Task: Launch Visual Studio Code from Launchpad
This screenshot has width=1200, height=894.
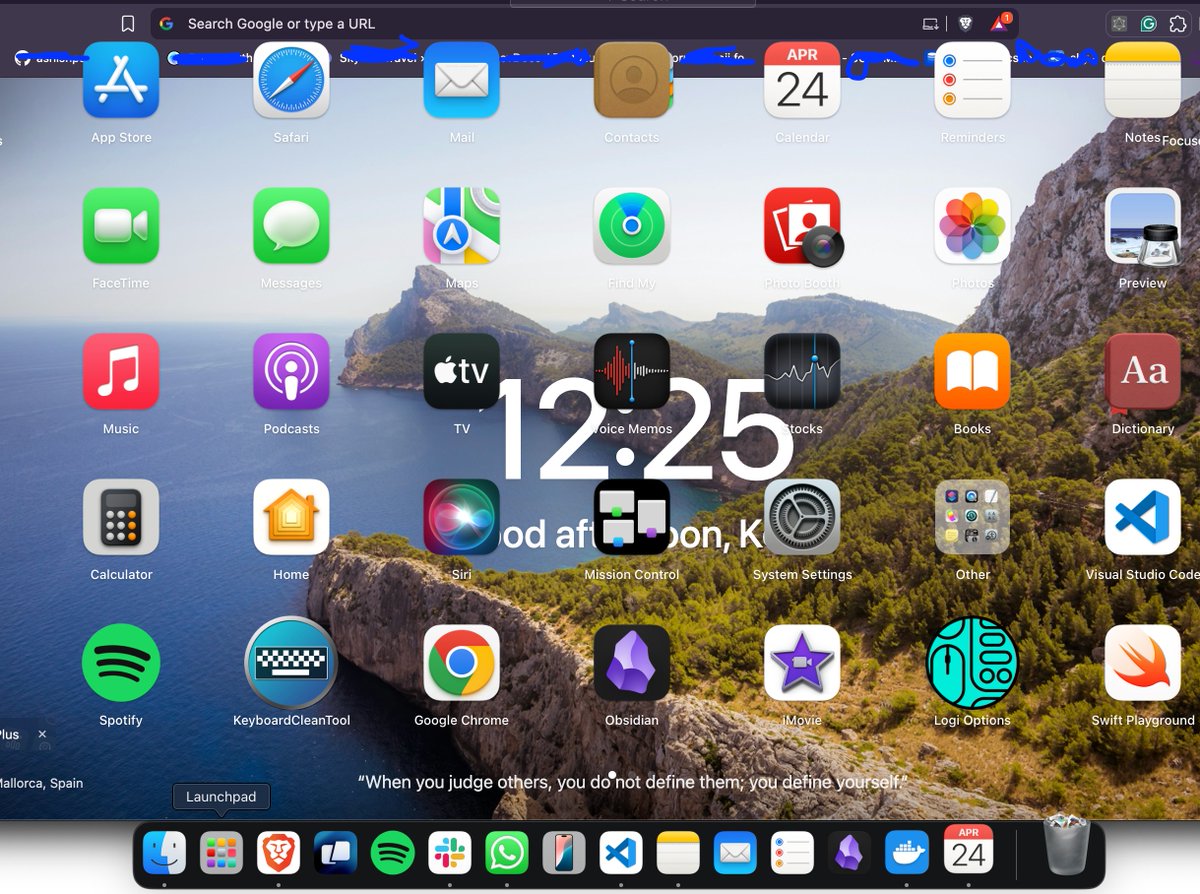Action: [1142, 517]
